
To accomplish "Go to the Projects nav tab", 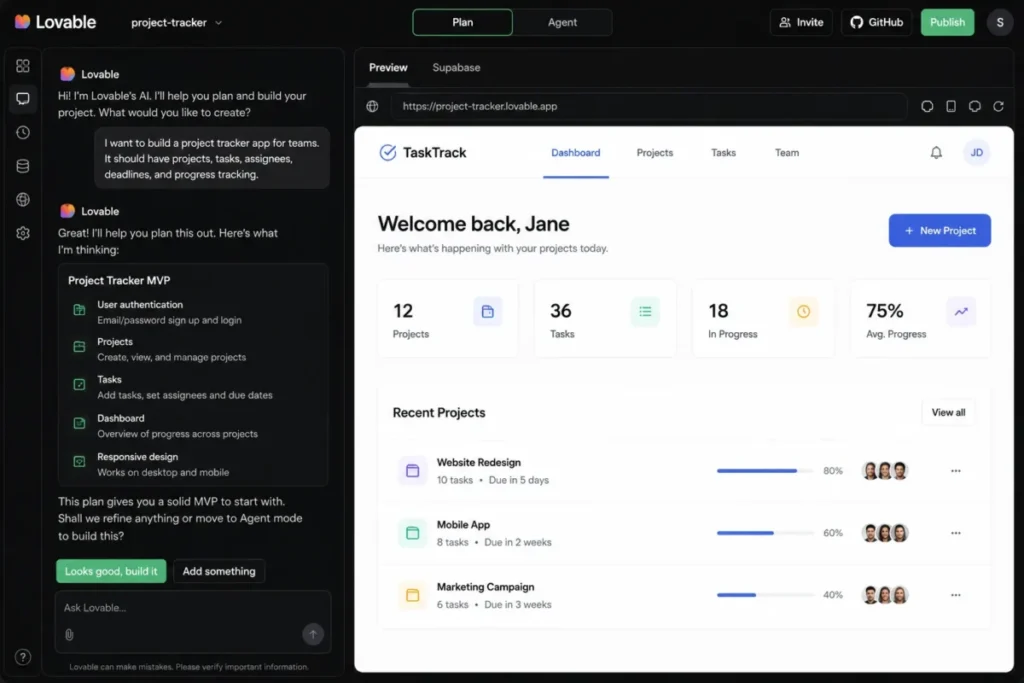I will point(654,152).
